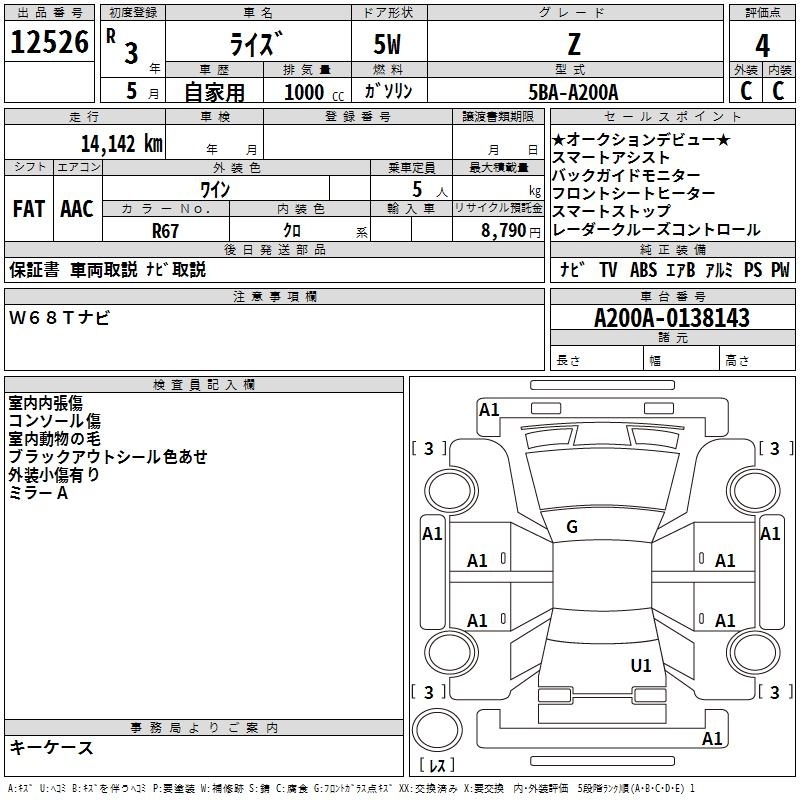Select the セールスポイント section header
800x800 pixels.
[x=672, y=117]
